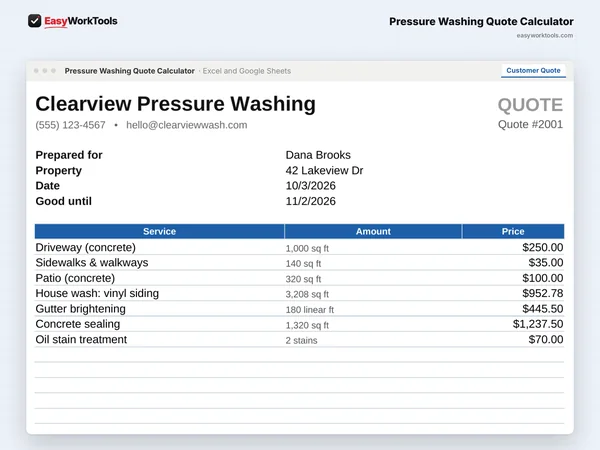The width and height of the screenshot is (600, 450).
Task: Click the $250.00 price cell
Action: [513, 247]
